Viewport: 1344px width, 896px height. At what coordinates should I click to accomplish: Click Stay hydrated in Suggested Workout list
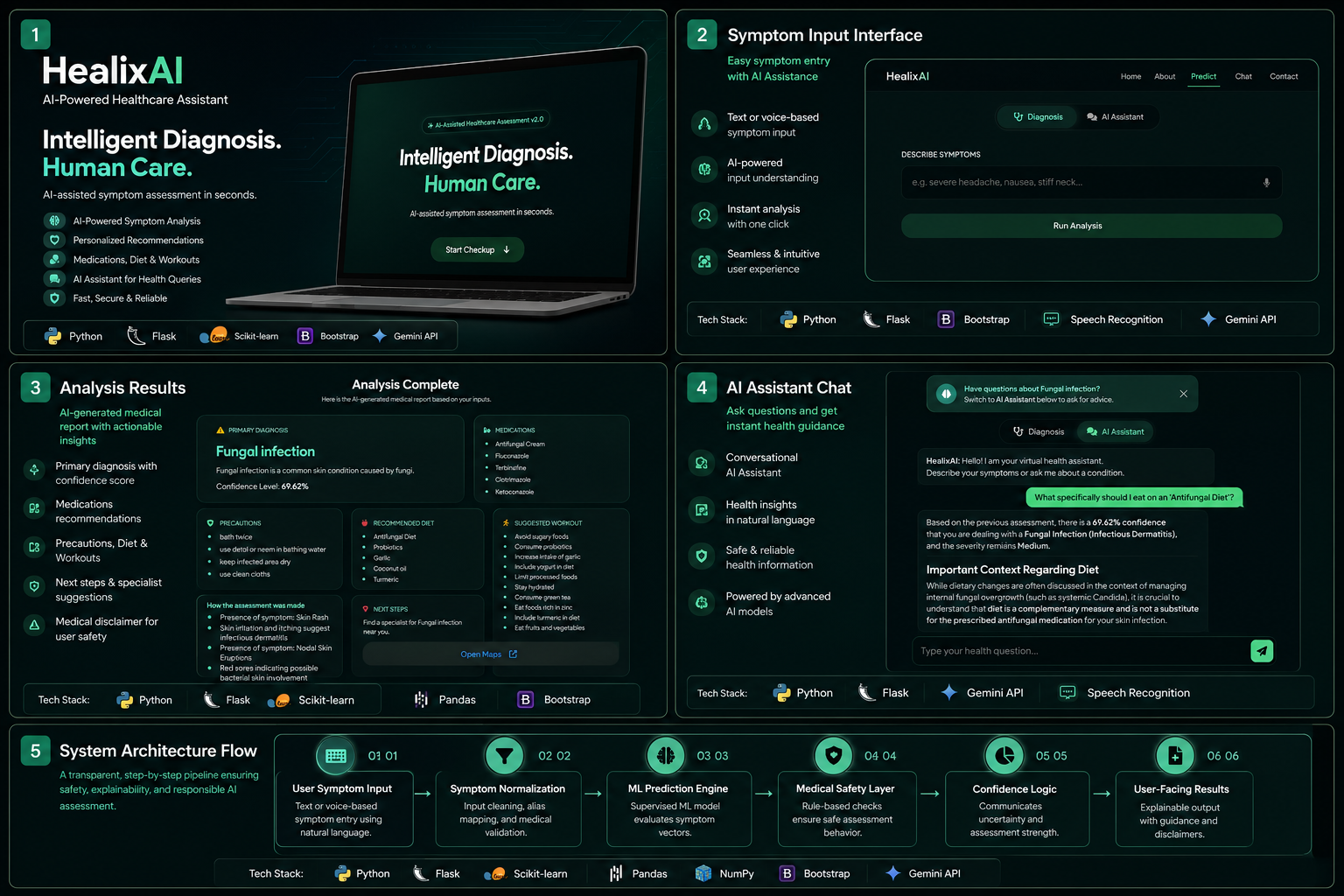coord(534,587)
